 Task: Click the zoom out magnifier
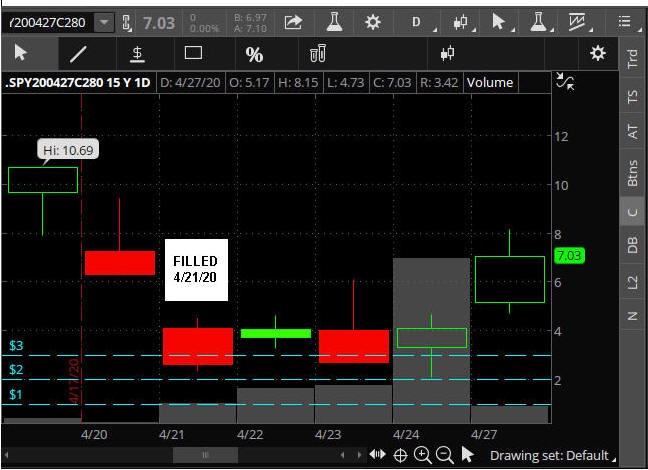(x=445, y=455)
